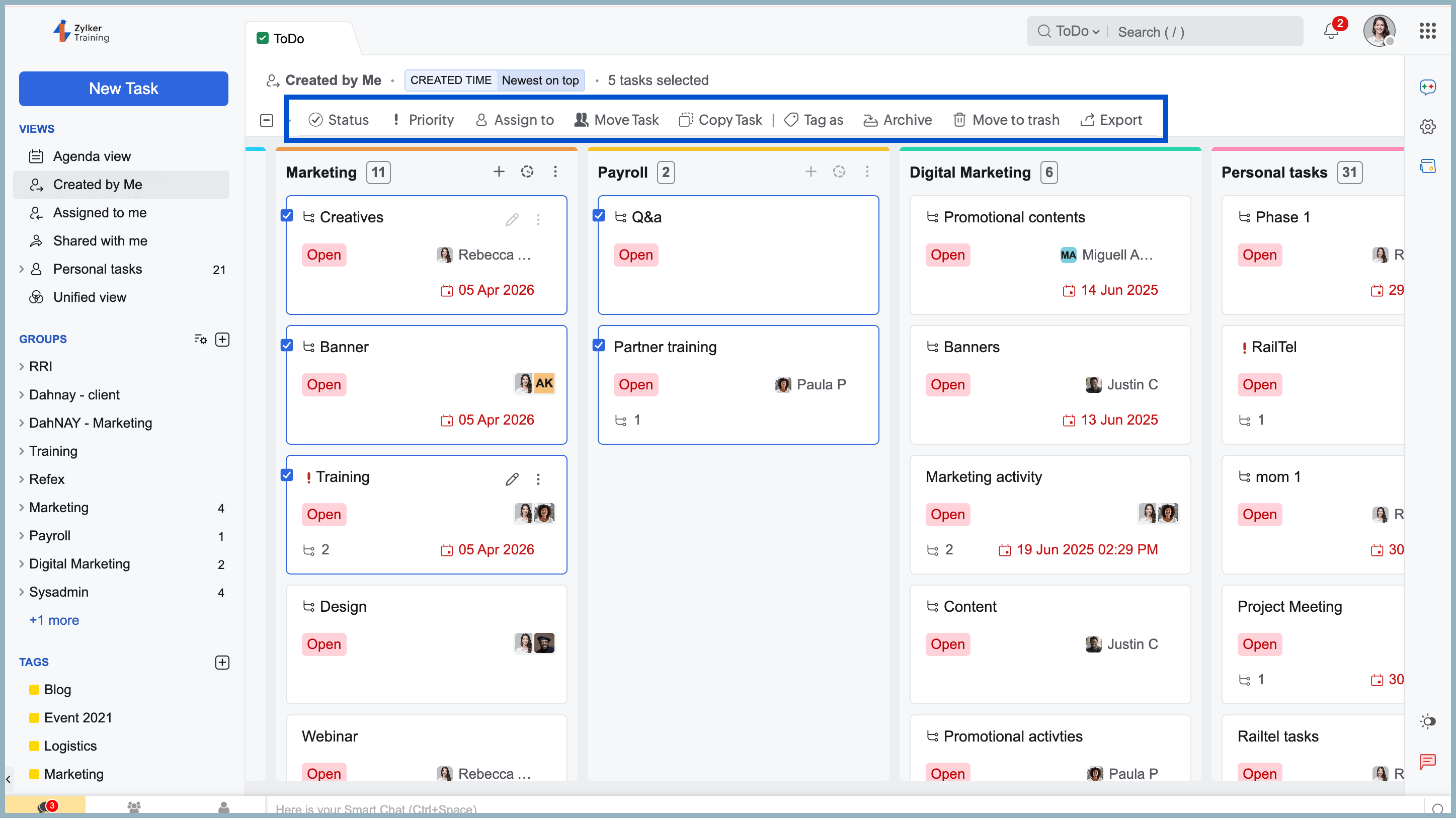Uncheck the Banner task checkbox
Screen dimensions: 1456x818
point(287,346)
